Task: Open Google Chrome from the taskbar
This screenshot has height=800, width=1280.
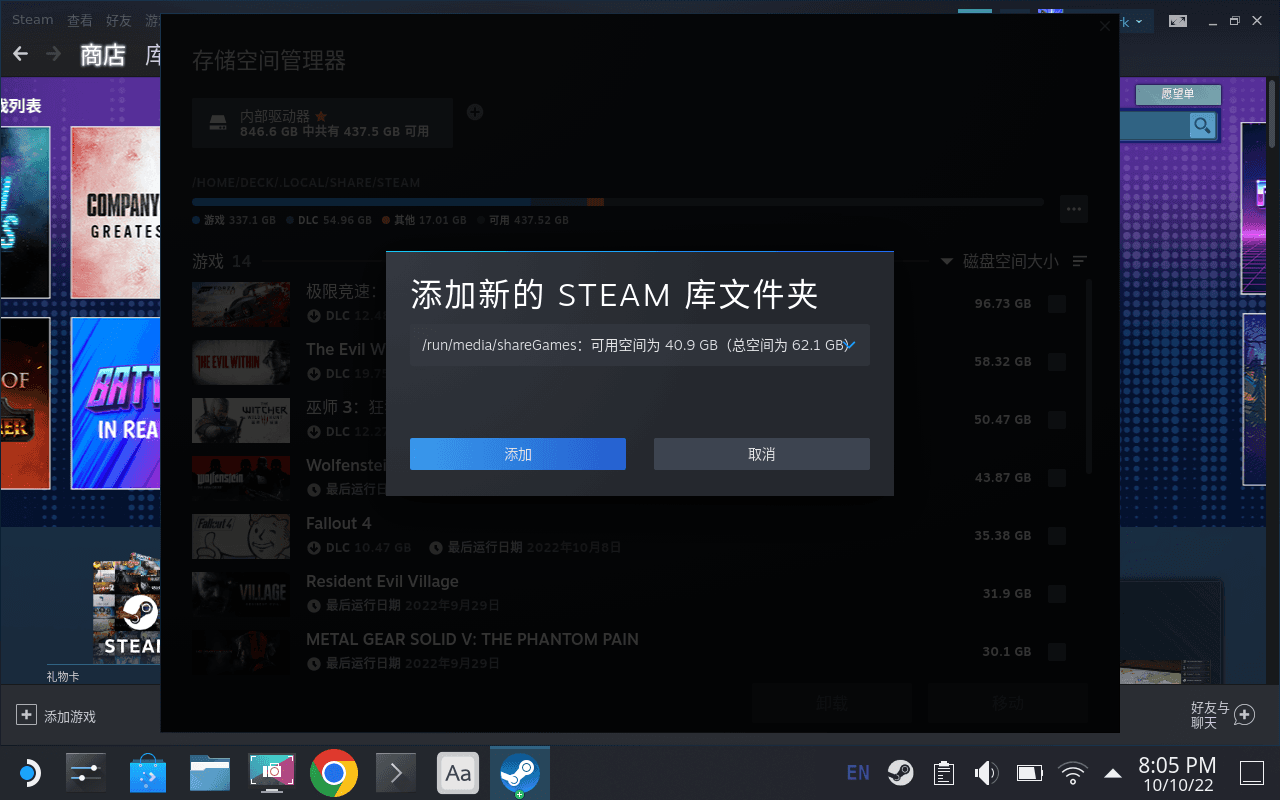Action: [333, 772]
